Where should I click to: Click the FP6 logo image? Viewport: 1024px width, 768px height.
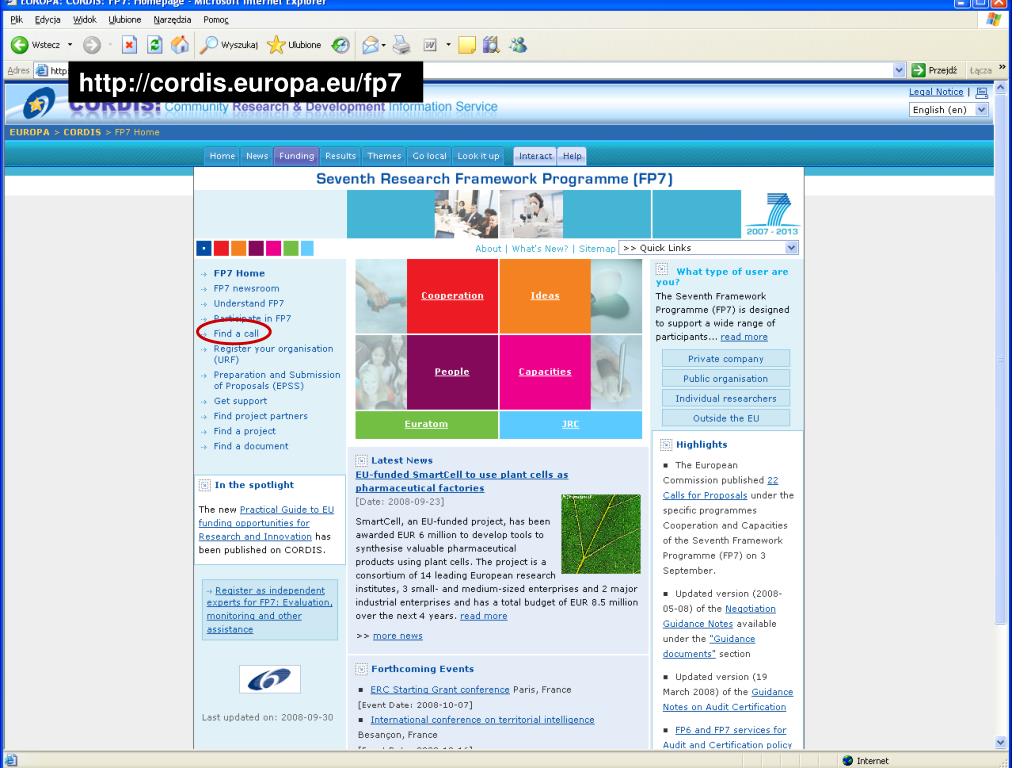click(x=270, y=679)
